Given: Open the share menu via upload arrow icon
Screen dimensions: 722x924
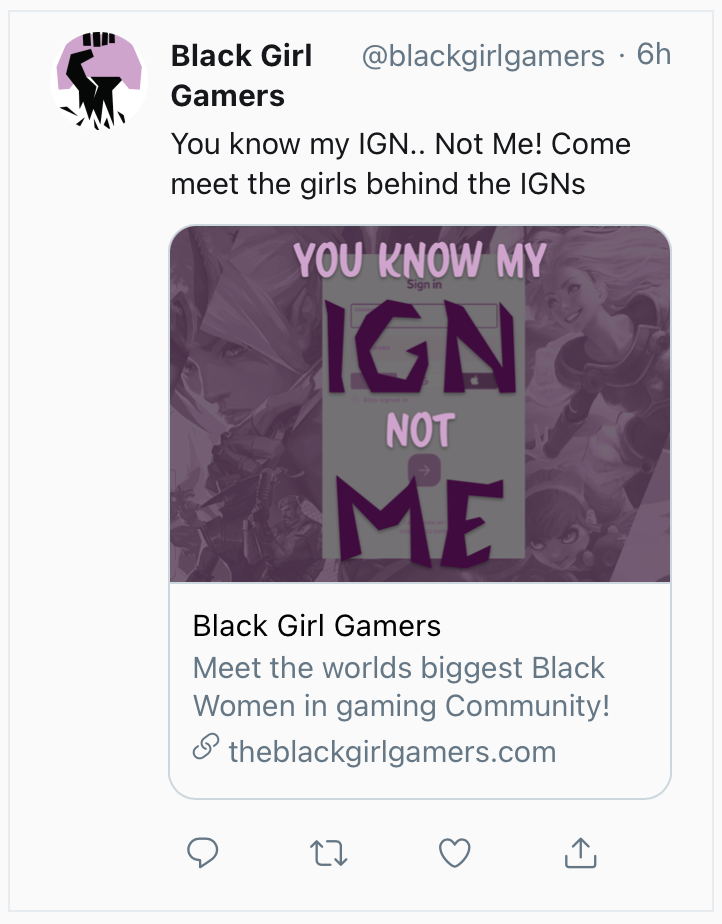Looking at the screenshot, I should 581,852.
